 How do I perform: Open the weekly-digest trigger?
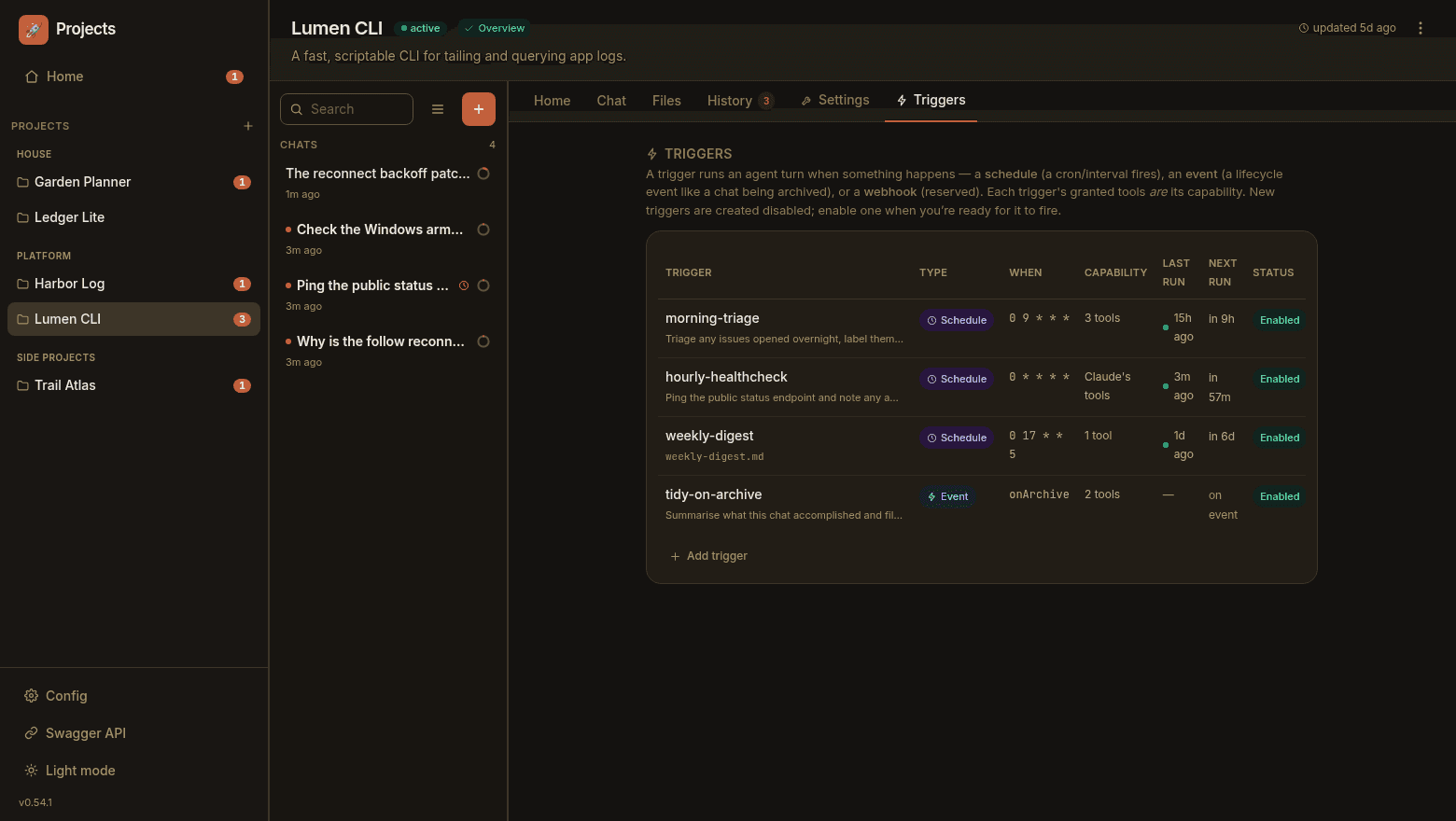[709, 436]
